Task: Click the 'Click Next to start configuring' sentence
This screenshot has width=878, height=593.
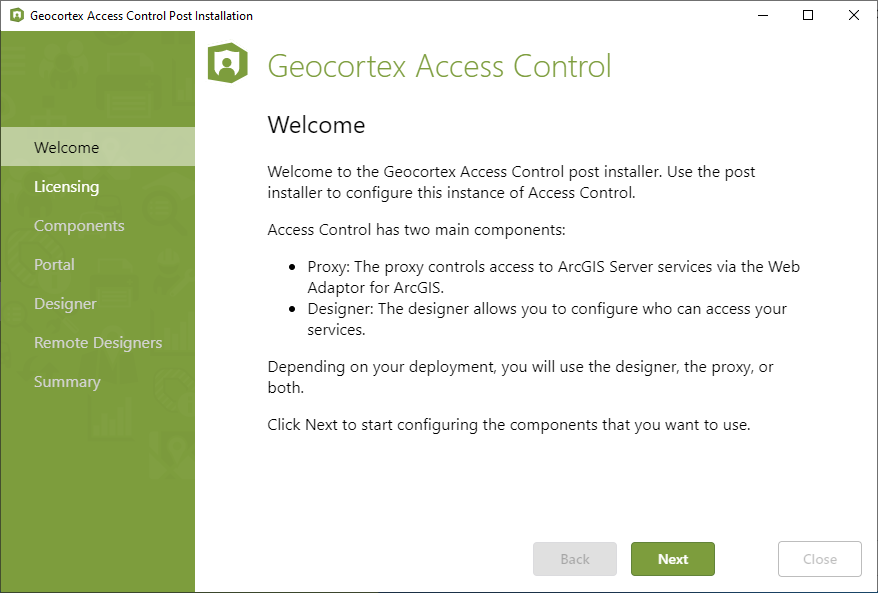Action: 509,424
